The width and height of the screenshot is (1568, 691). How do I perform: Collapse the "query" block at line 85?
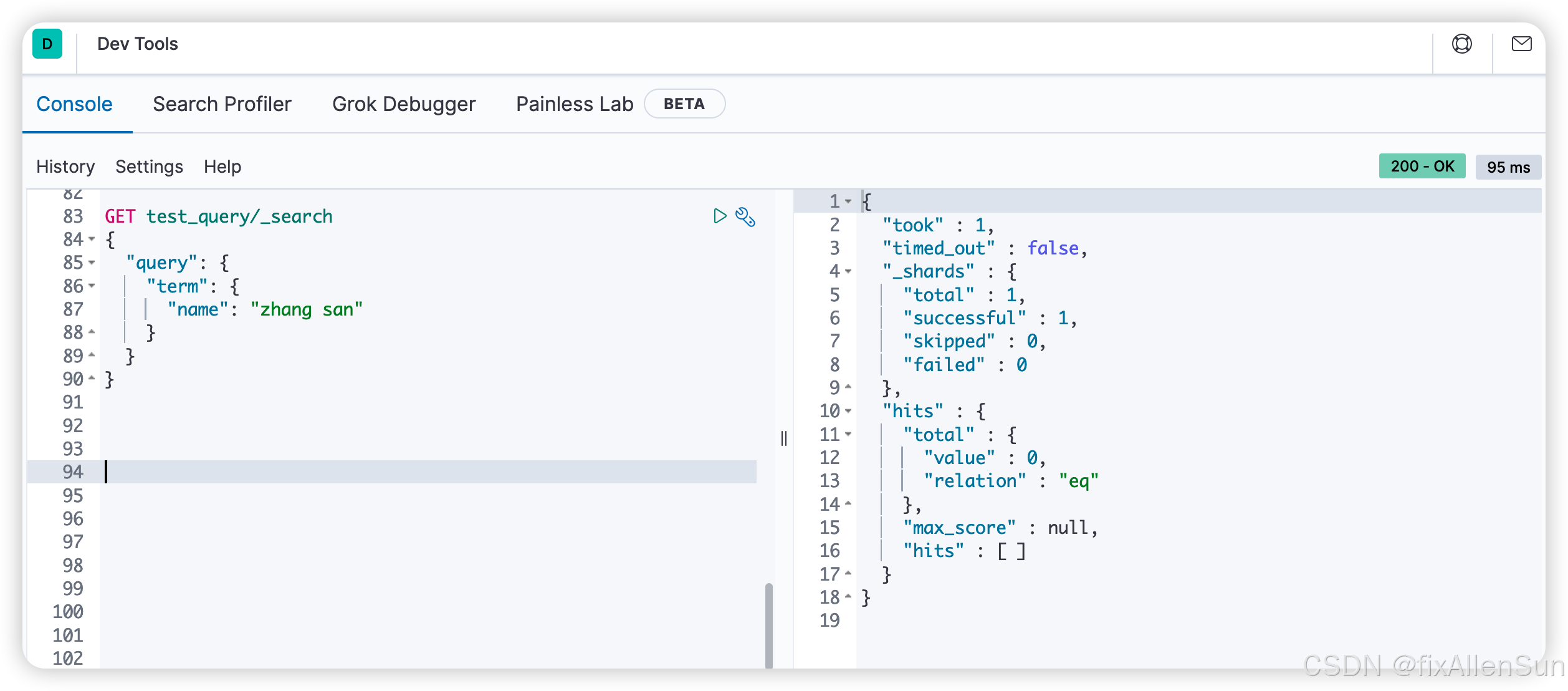(92, 263)
